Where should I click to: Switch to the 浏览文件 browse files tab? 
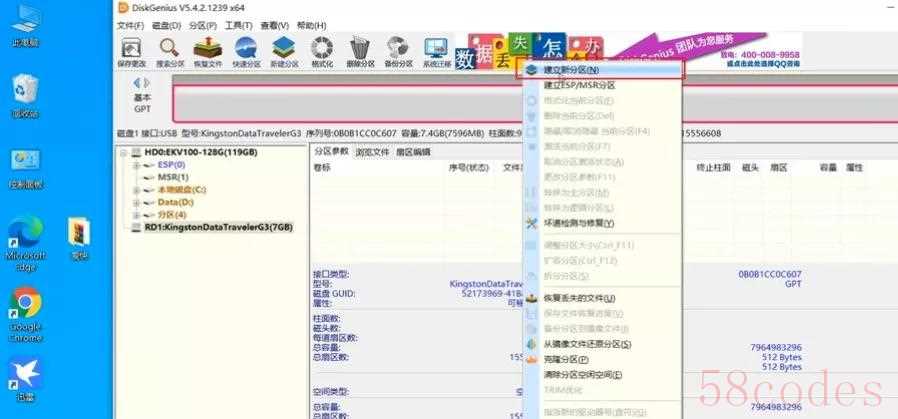[x=372, y=152]
